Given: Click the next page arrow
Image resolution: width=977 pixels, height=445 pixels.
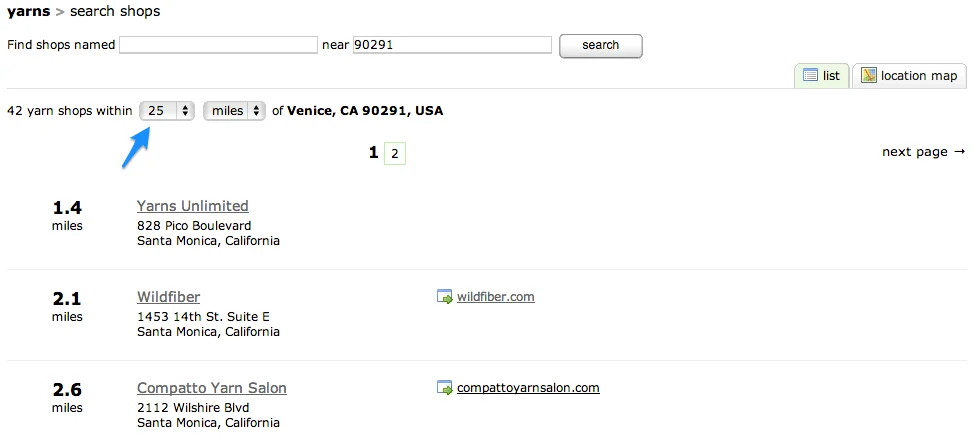Looking at the screenshot, I should point(960,151).
